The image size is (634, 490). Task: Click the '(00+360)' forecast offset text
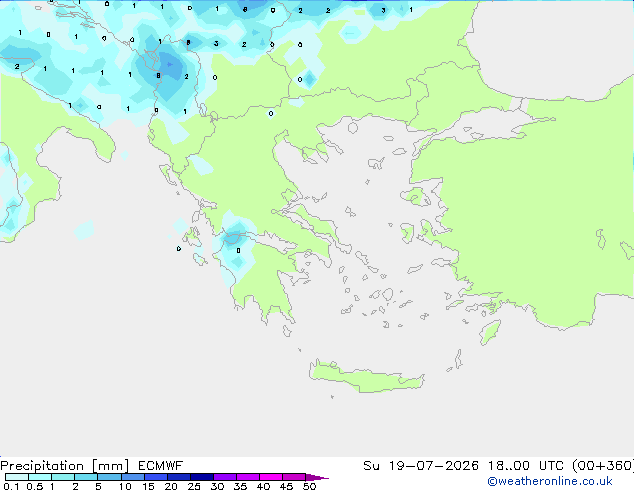click(603, 466)
